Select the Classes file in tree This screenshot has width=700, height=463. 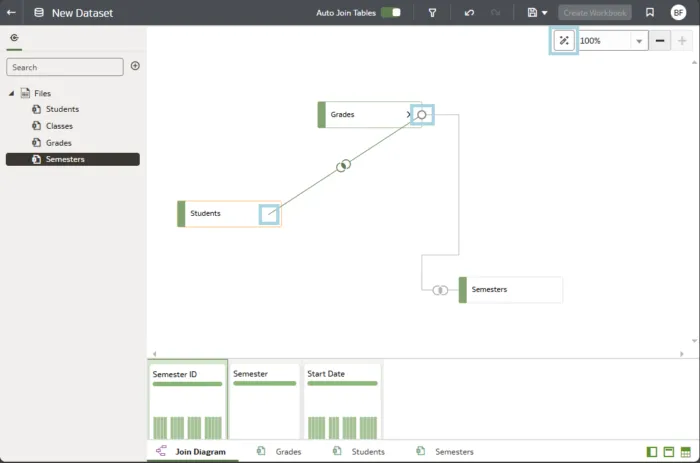58,126
